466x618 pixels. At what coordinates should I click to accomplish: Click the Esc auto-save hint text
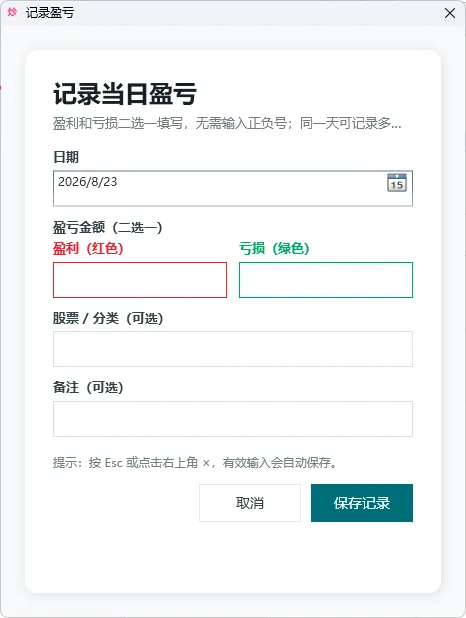(196, 462)
